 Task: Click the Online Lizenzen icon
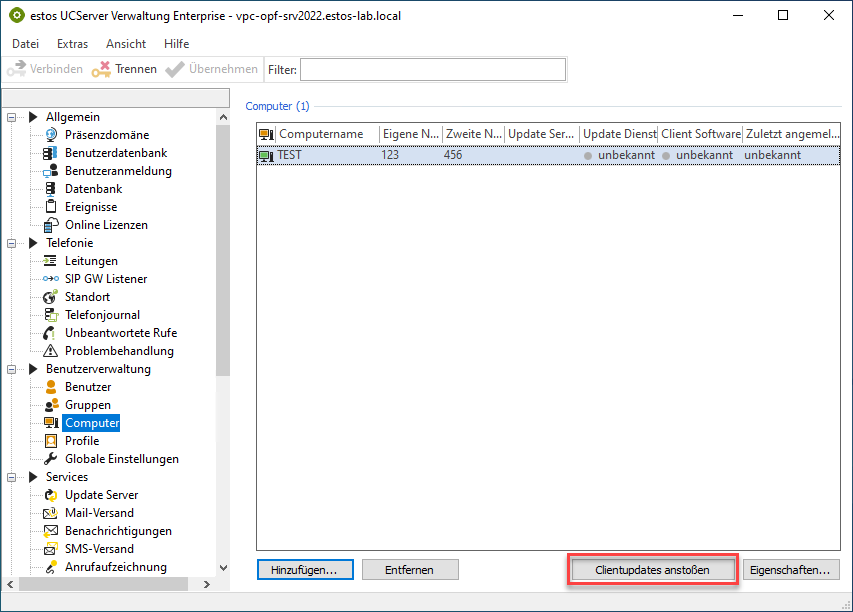51,225
